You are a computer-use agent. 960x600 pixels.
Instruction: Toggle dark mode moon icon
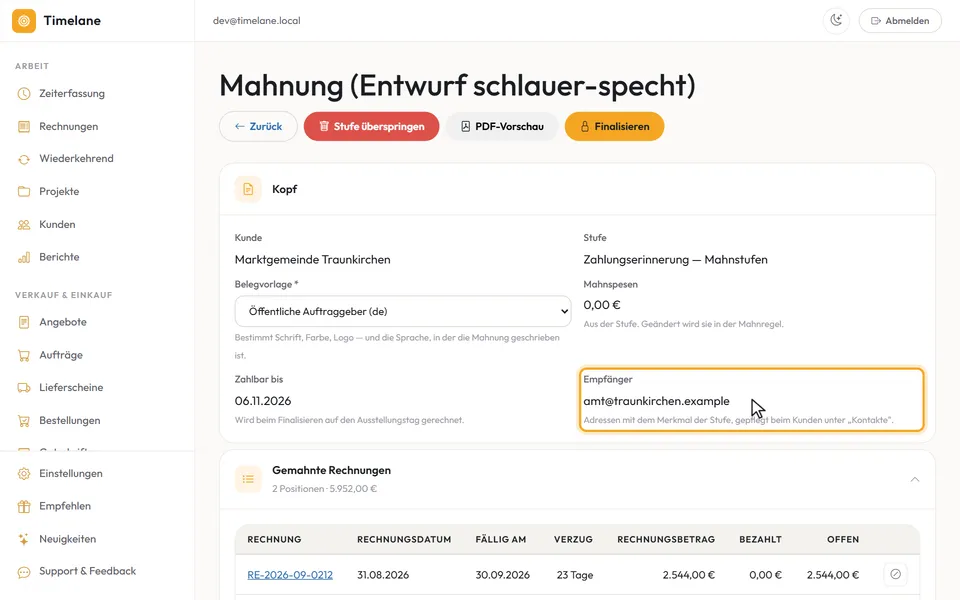[x=836, y=21]
